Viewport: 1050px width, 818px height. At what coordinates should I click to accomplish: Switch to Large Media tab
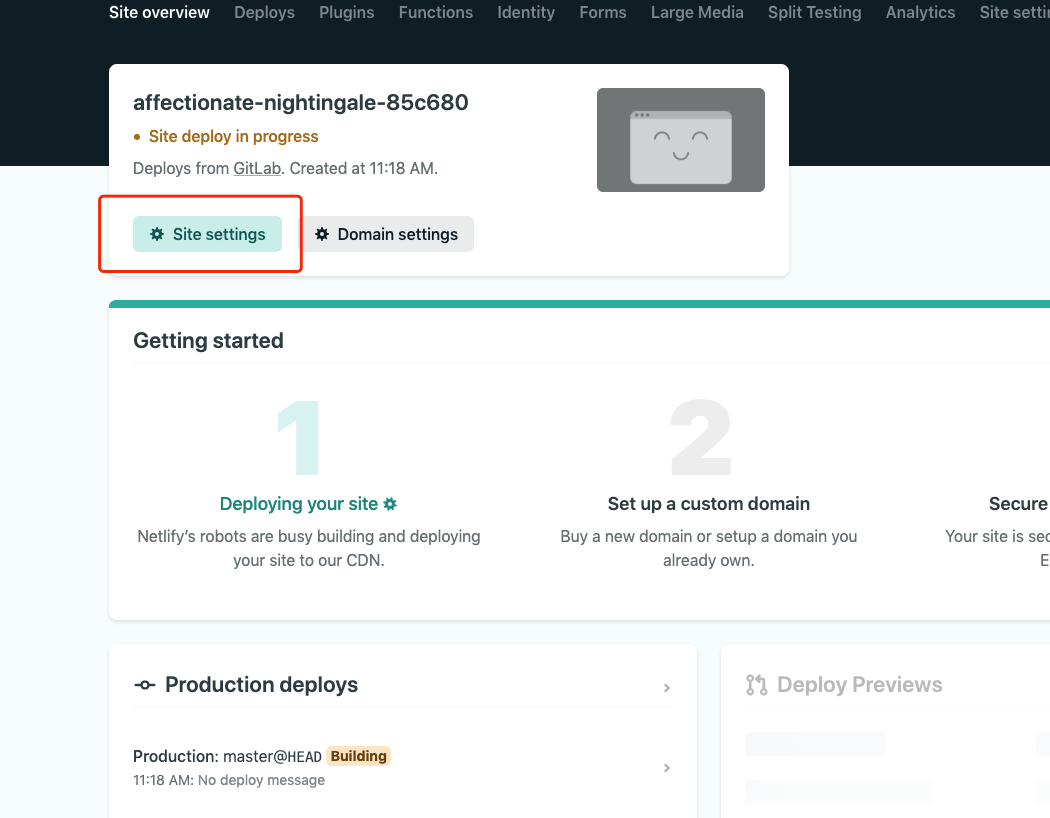point(697,12)
